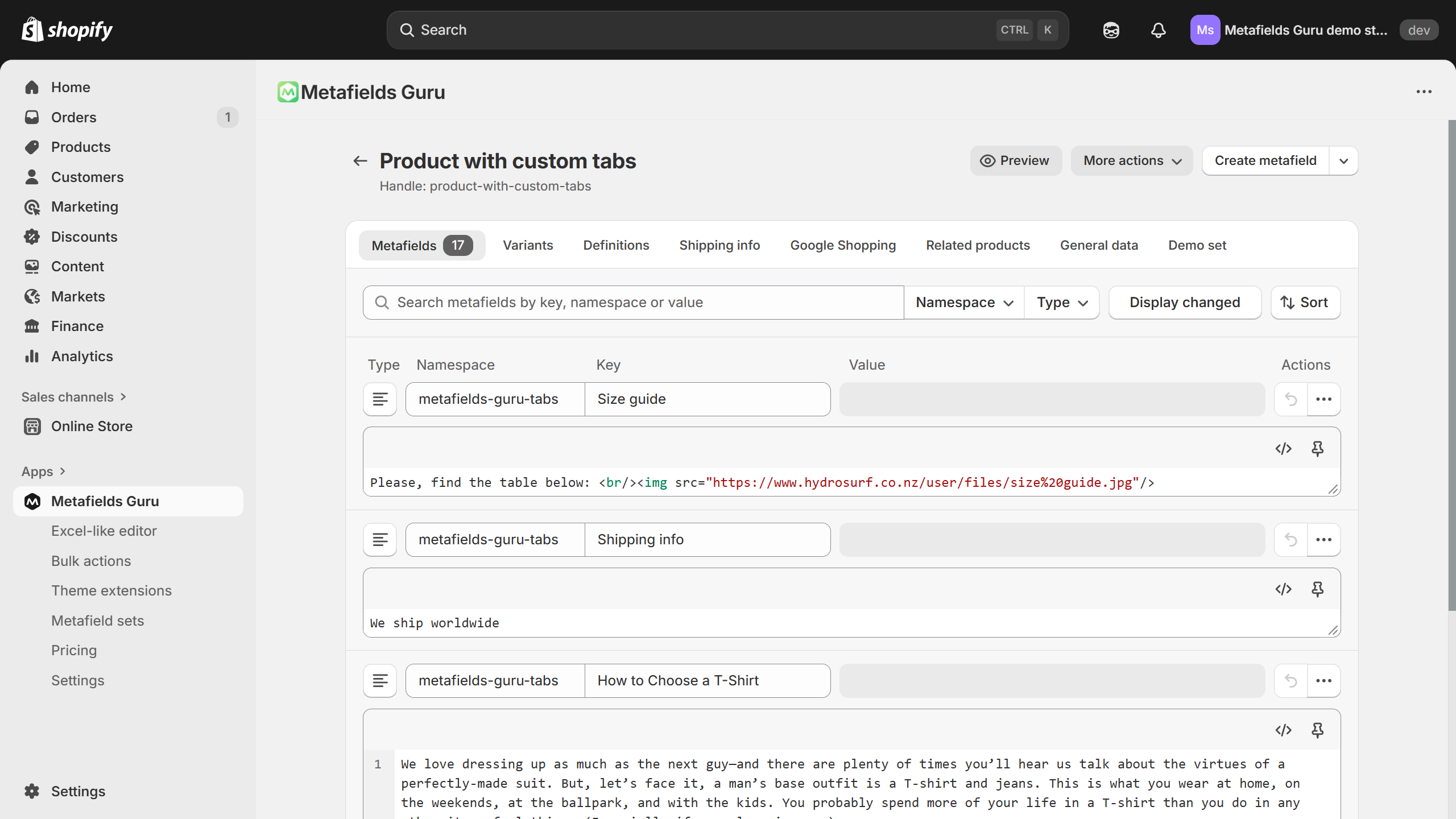Click the back arrow next to product title
1456x819 pixels.
click(x=360, y=161)
